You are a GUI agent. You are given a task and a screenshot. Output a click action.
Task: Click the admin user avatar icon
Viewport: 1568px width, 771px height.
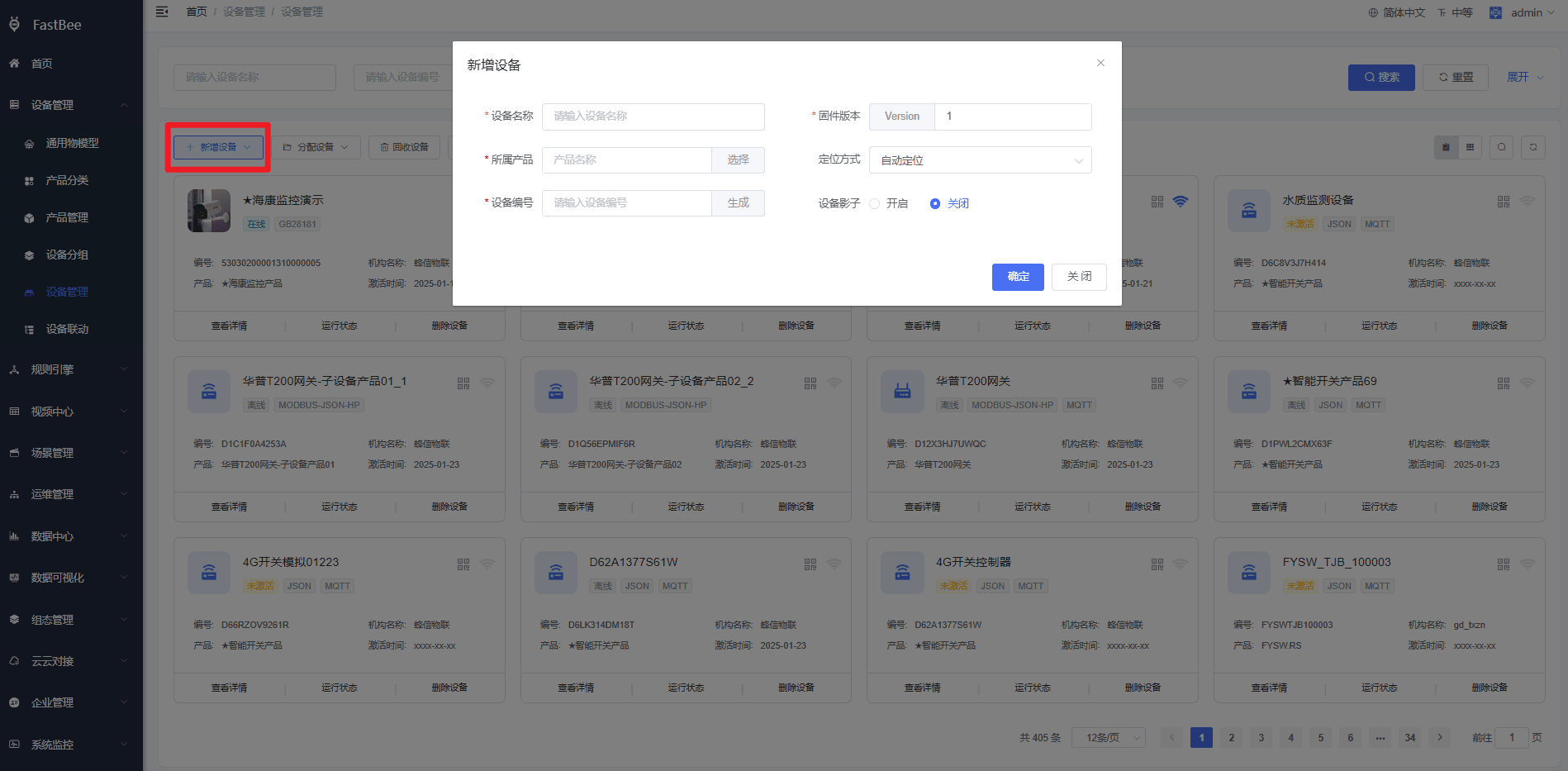tap(1495, 12)
